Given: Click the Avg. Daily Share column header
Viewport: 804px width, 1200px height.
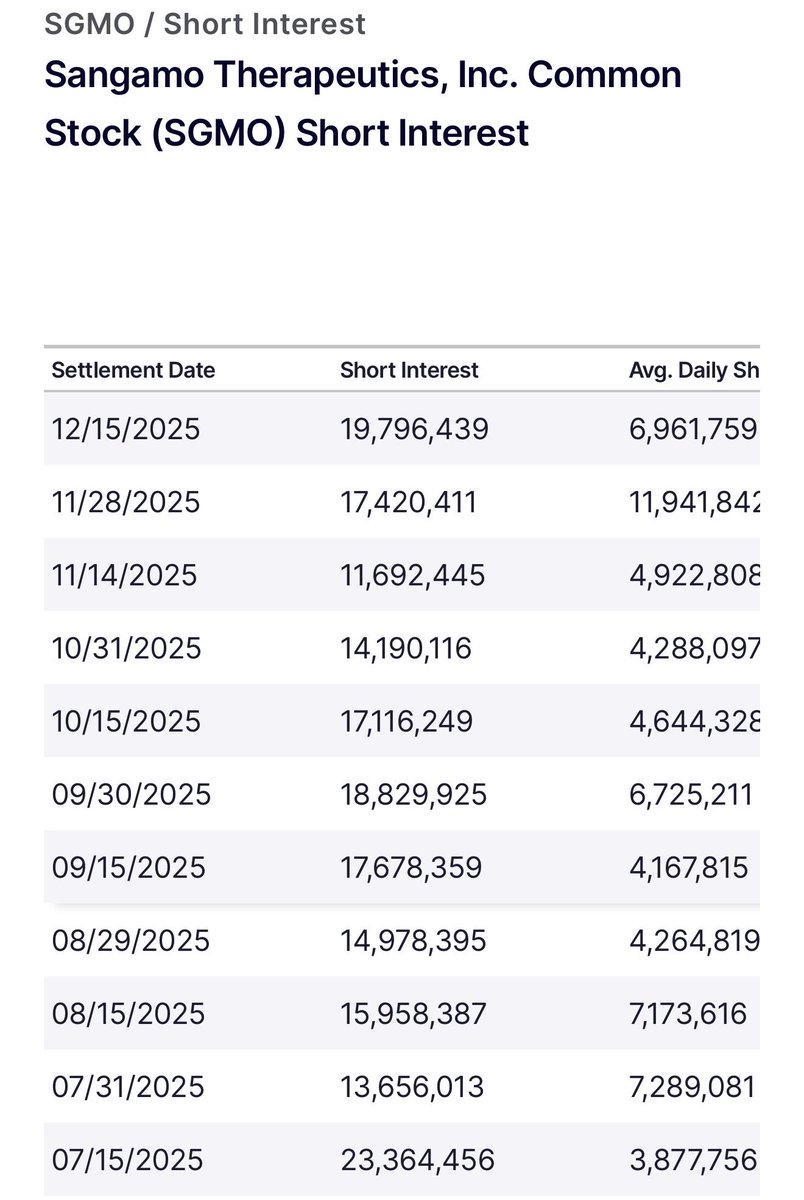Looking at the screenshot, I should coord(694,370).
